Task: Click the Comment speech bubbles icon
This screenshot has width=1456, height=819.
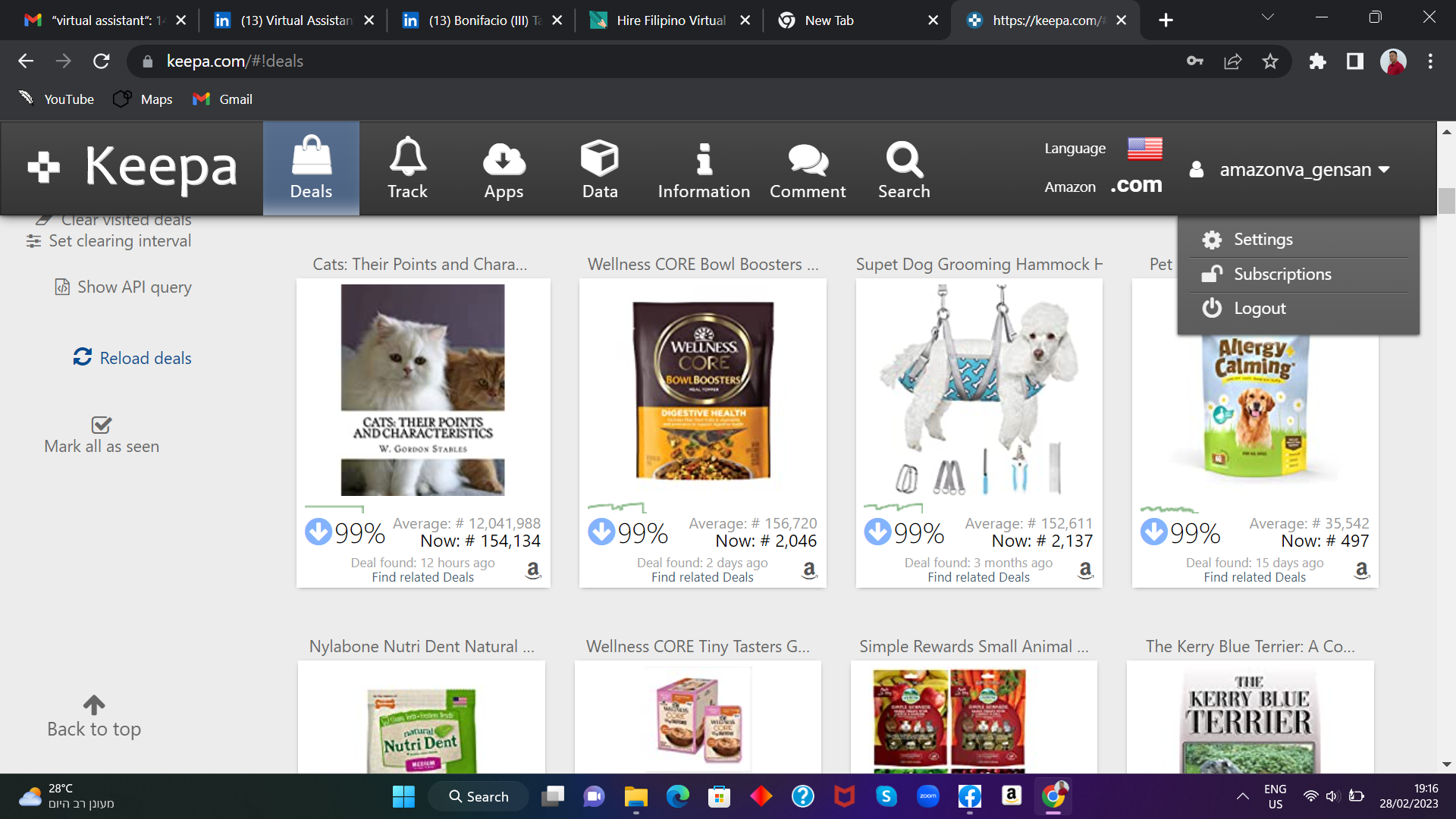Action: coord(808,158)
